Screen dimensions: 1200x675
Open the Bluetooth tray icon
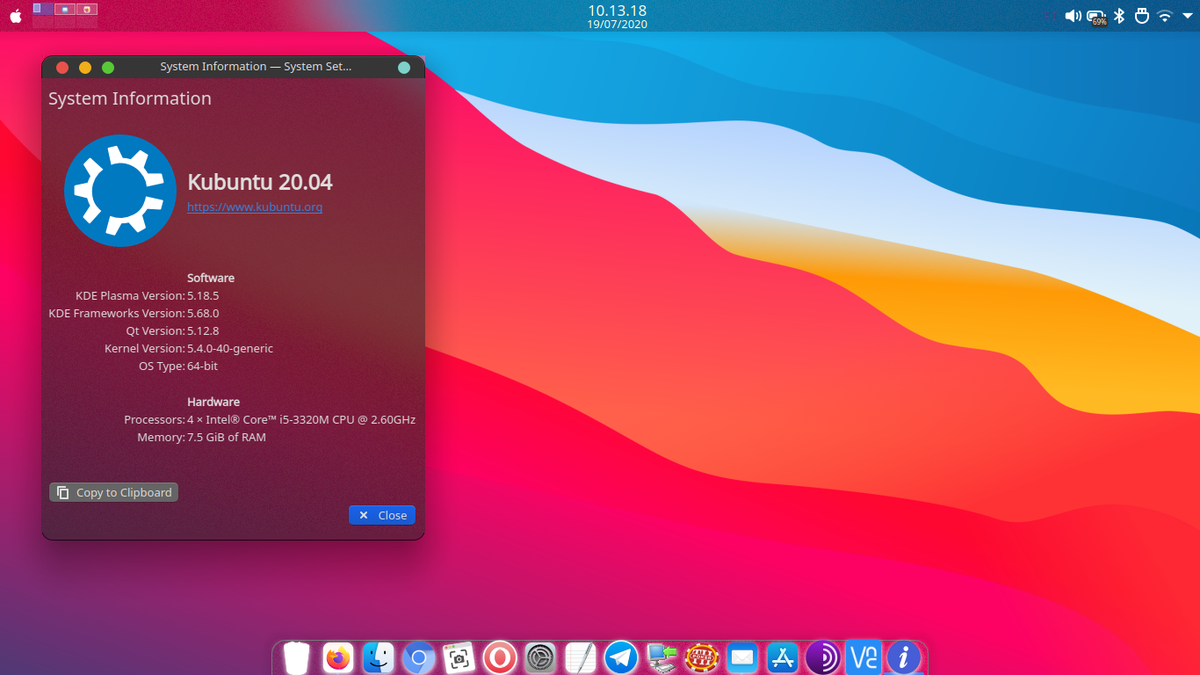coord(1119,16)
